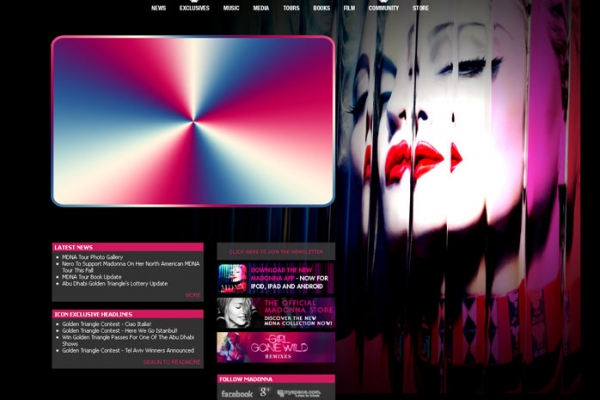
Task: Open the EXCLUSIVES menu item
Action: [x=194, y=8]
